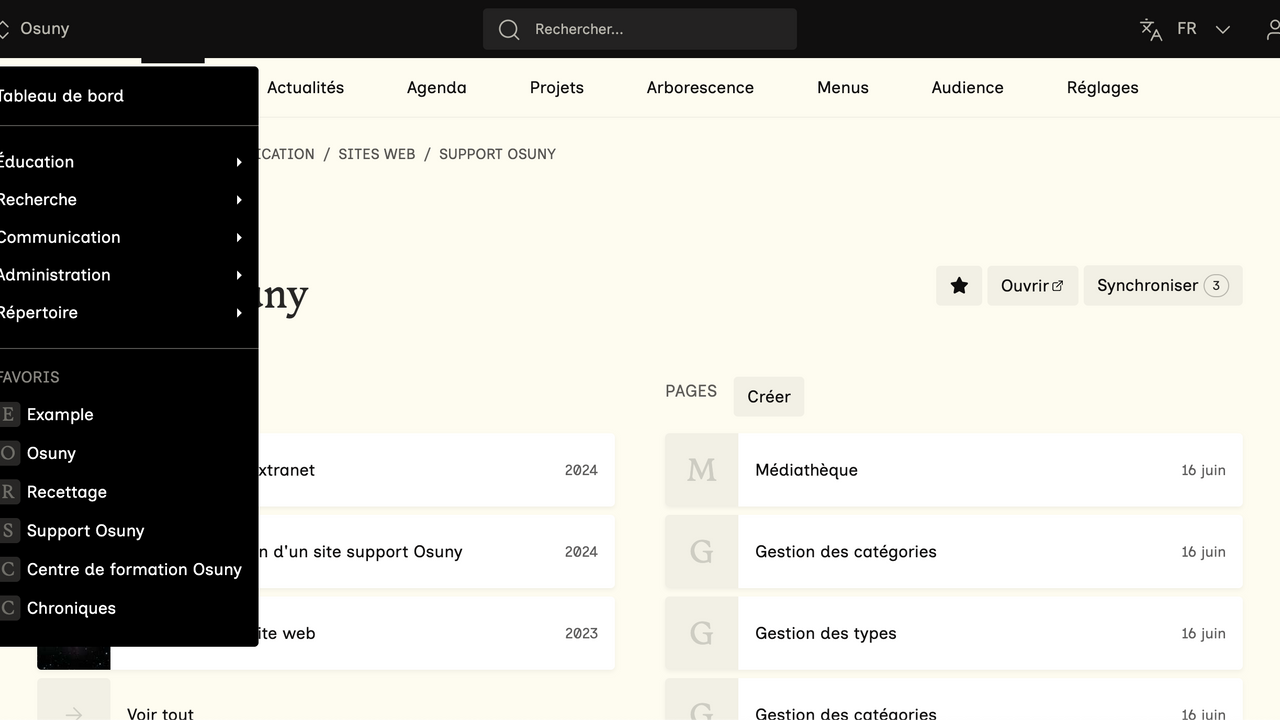
Task: Open the Example favorite with E icon
Action: point(60,415)
